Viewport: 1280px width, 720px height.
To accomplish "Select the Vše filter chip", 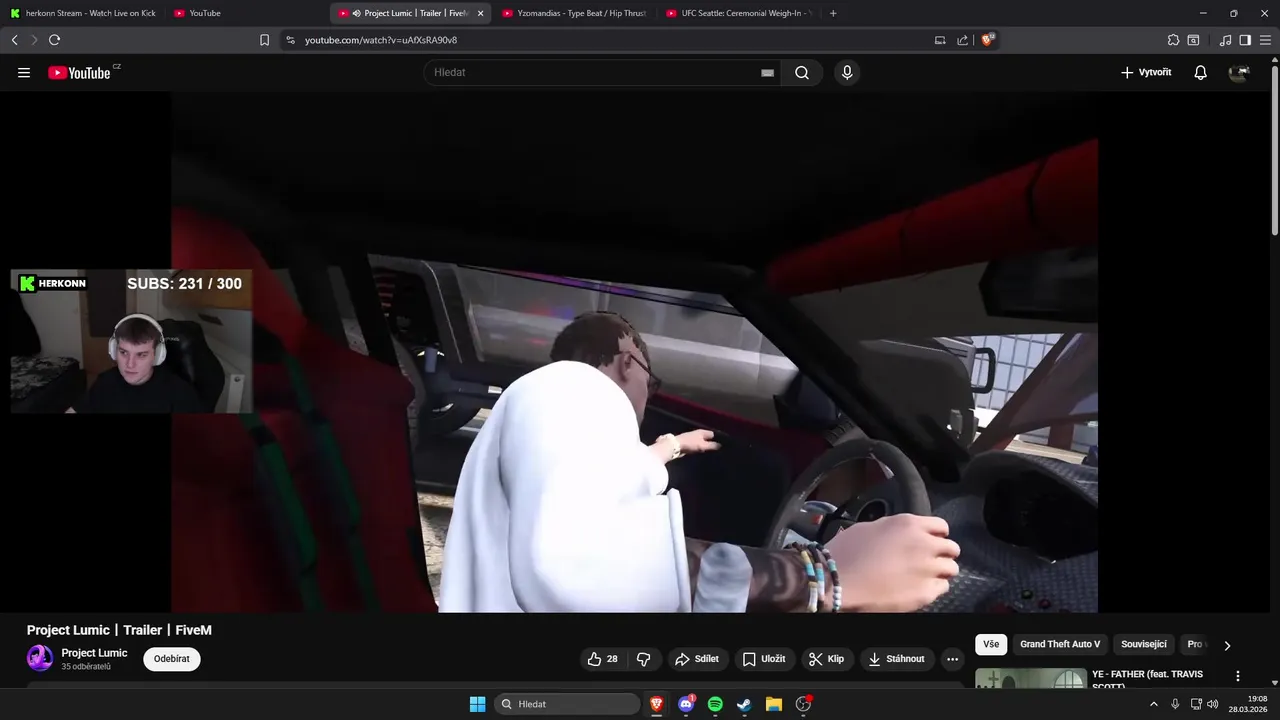I will point(991,644).
